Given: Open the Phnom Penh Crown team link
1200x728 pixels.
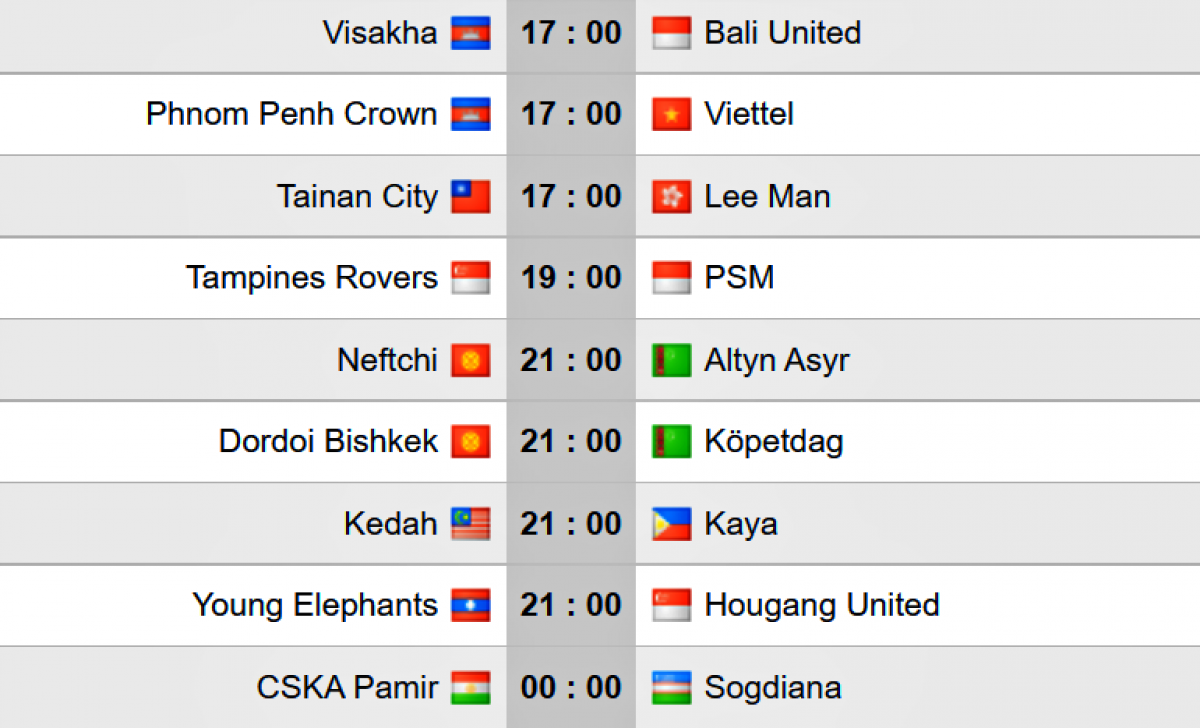Looking at the screenshot, I should pyautogui.click(x=291, y=114).
